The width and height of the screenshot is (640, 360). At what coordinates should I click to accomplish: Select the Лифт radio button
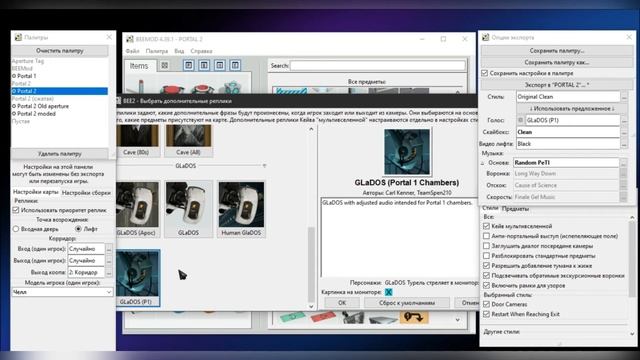click(78, 229)
